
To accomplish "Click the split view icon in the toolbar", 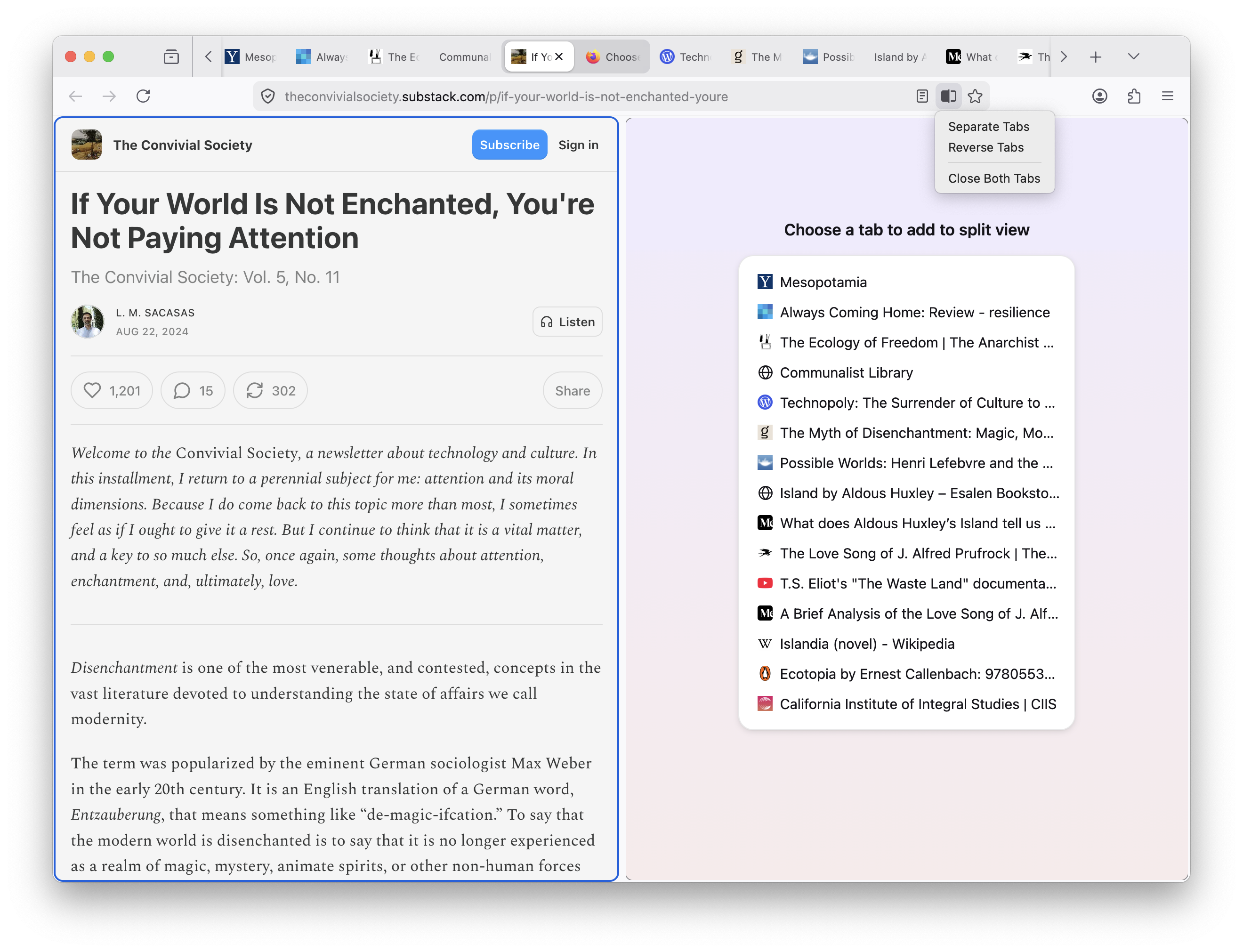I will coord(948,97).
